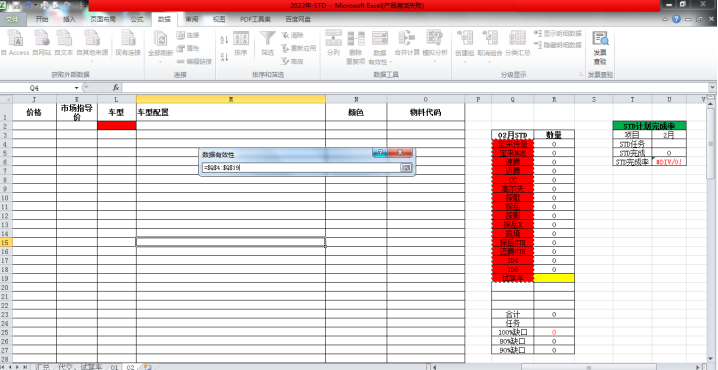The image size is (718, 370).
Task: Click the Undo arrow in Quick Access toolbar
Action: 27,5
